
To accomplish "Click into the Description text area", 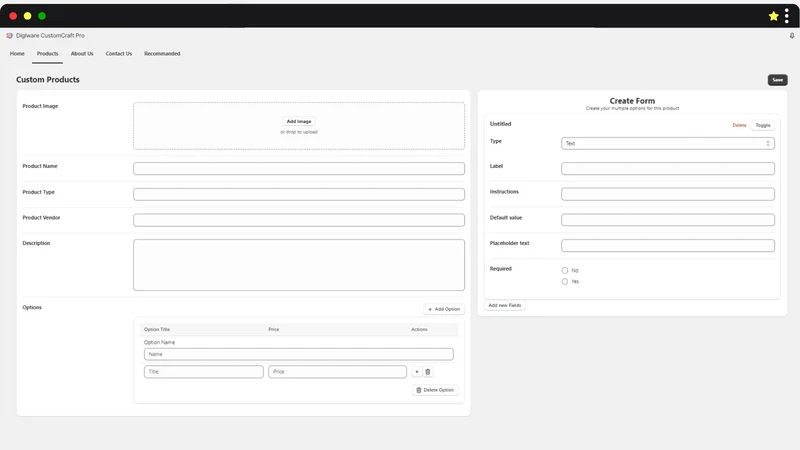I will click(x=298, y=265).
